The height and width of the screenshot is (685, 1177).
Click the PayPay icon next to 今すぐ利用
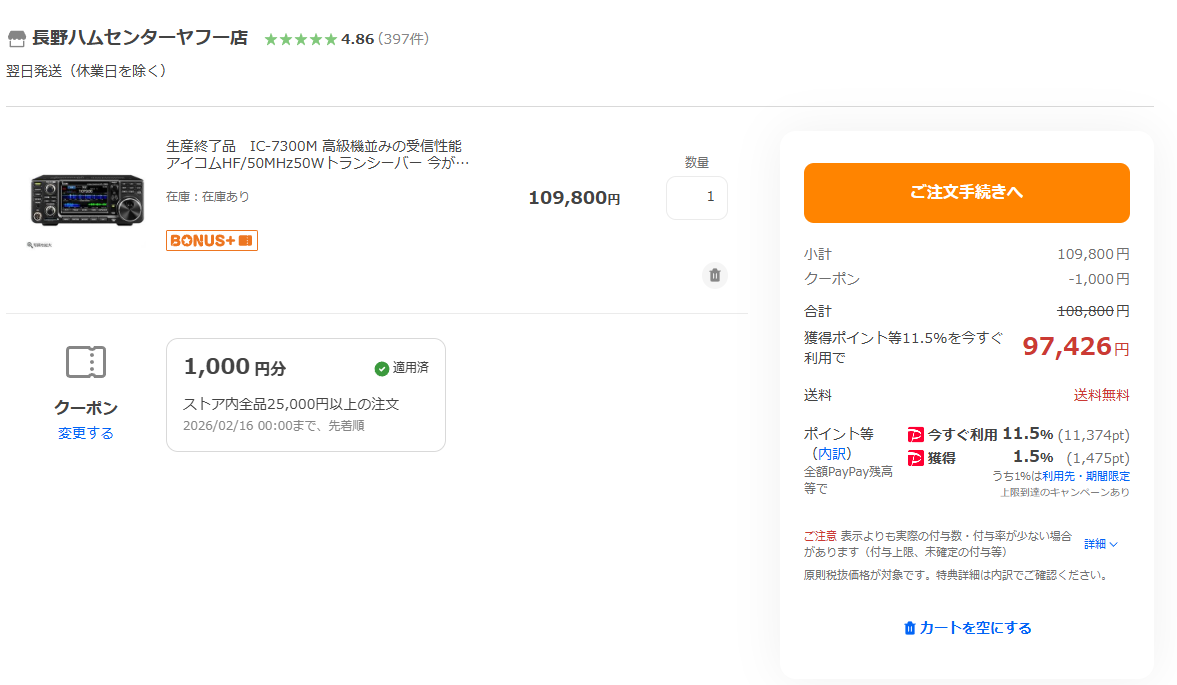[x=915, y=435]
